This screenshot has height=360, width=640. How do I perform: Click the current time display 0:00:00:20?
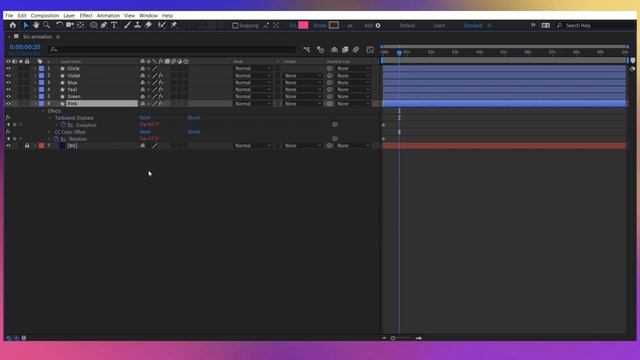[x=25, y=47]
